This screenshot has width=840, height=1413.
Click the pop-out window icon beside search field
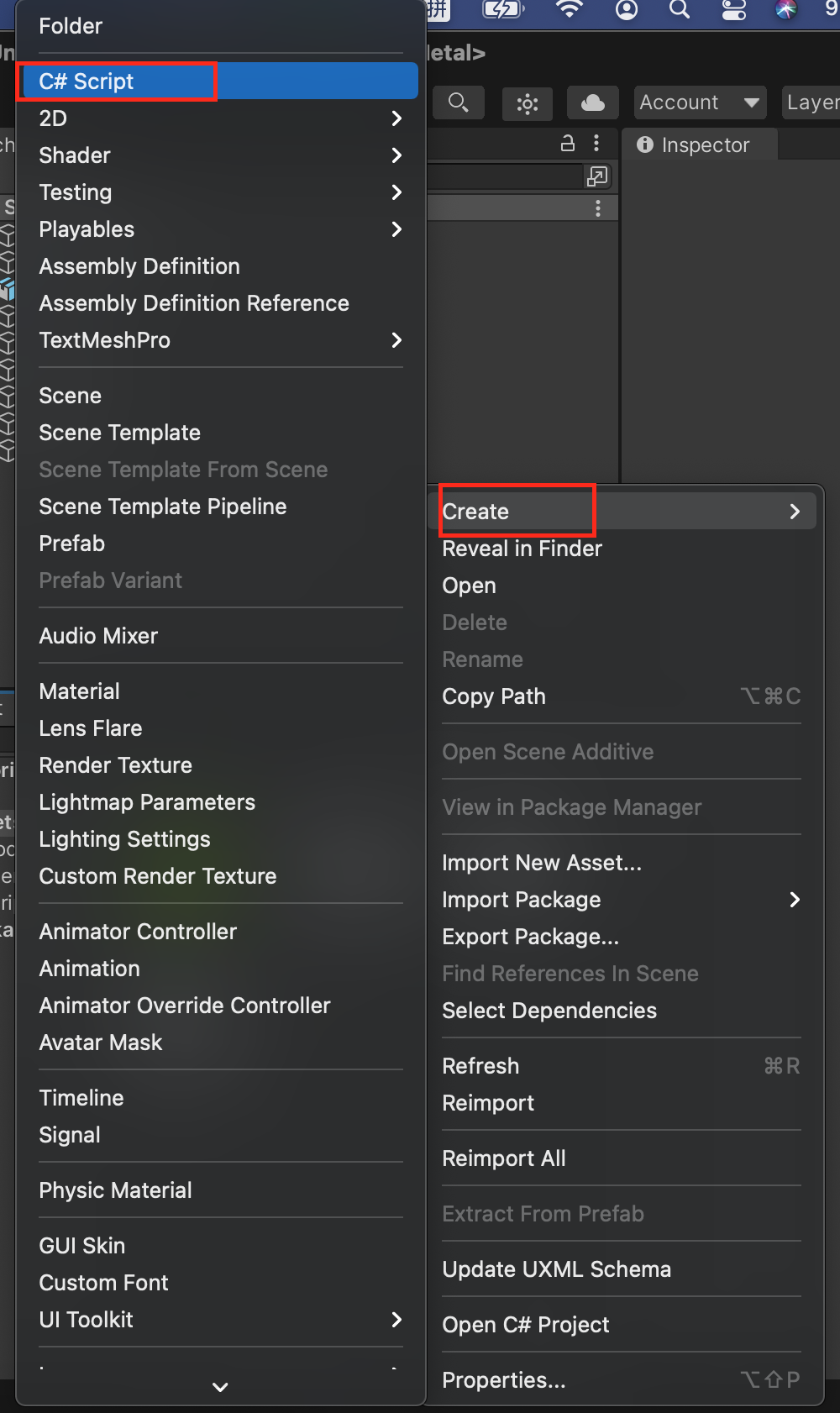[597, 176]
